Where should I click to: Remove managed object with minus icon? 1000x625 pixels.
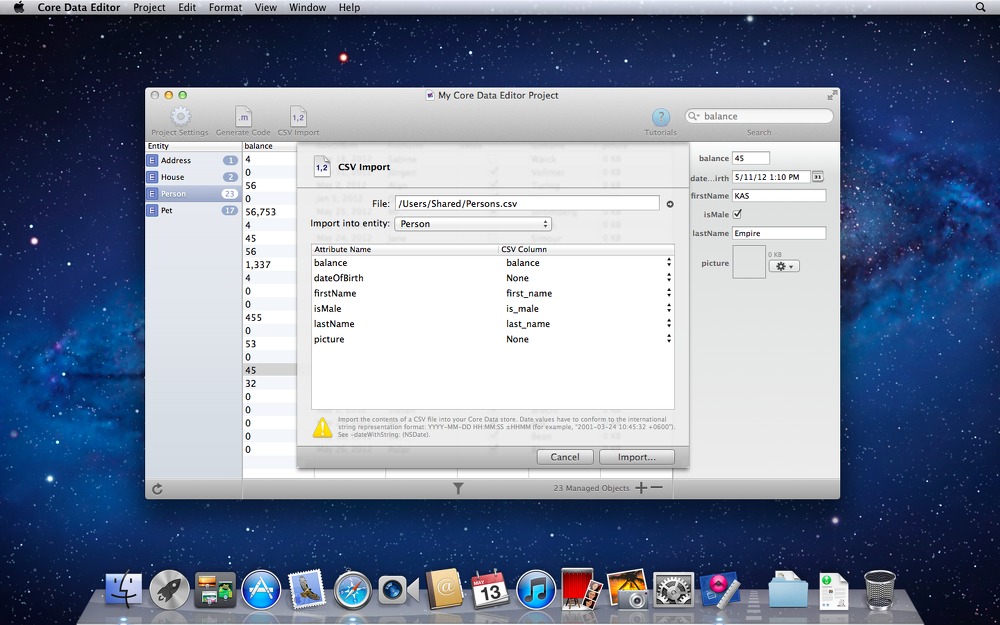click(657, 488)
